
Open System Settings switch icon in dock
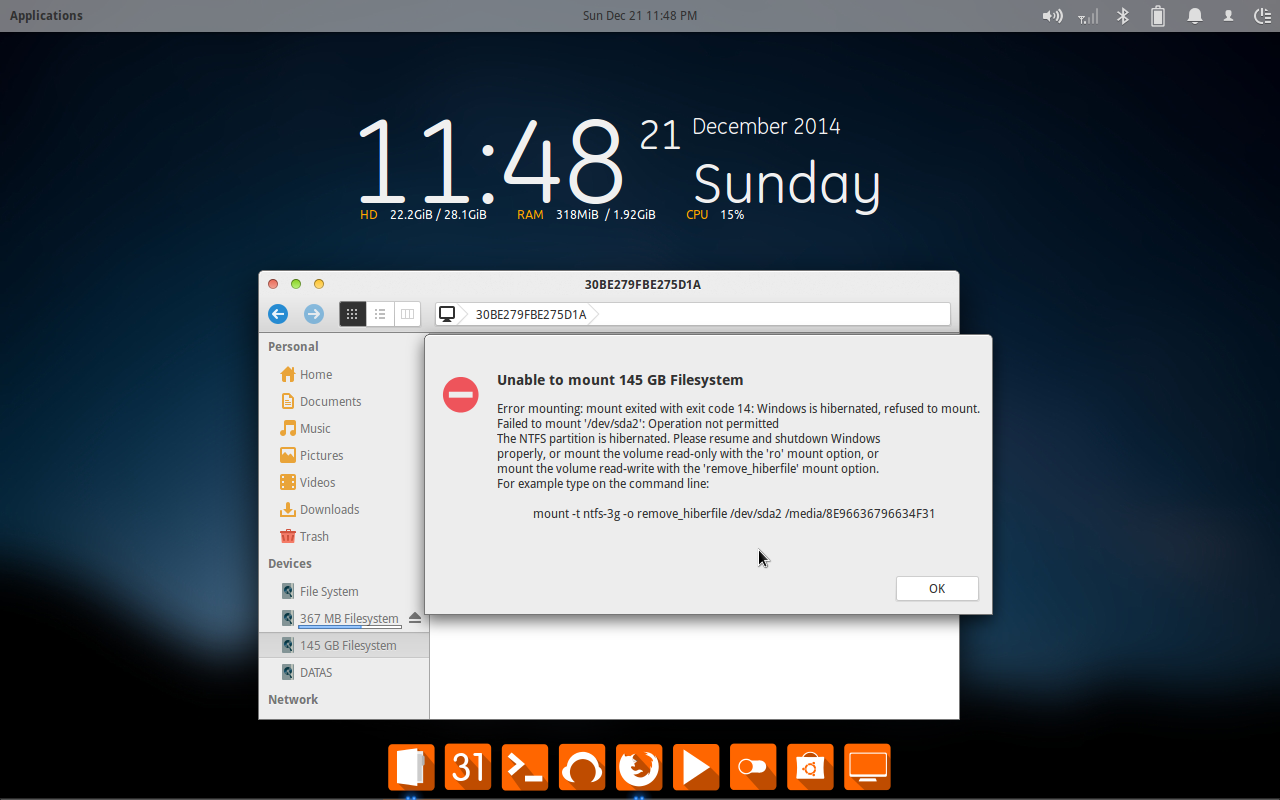click(753, 767)
